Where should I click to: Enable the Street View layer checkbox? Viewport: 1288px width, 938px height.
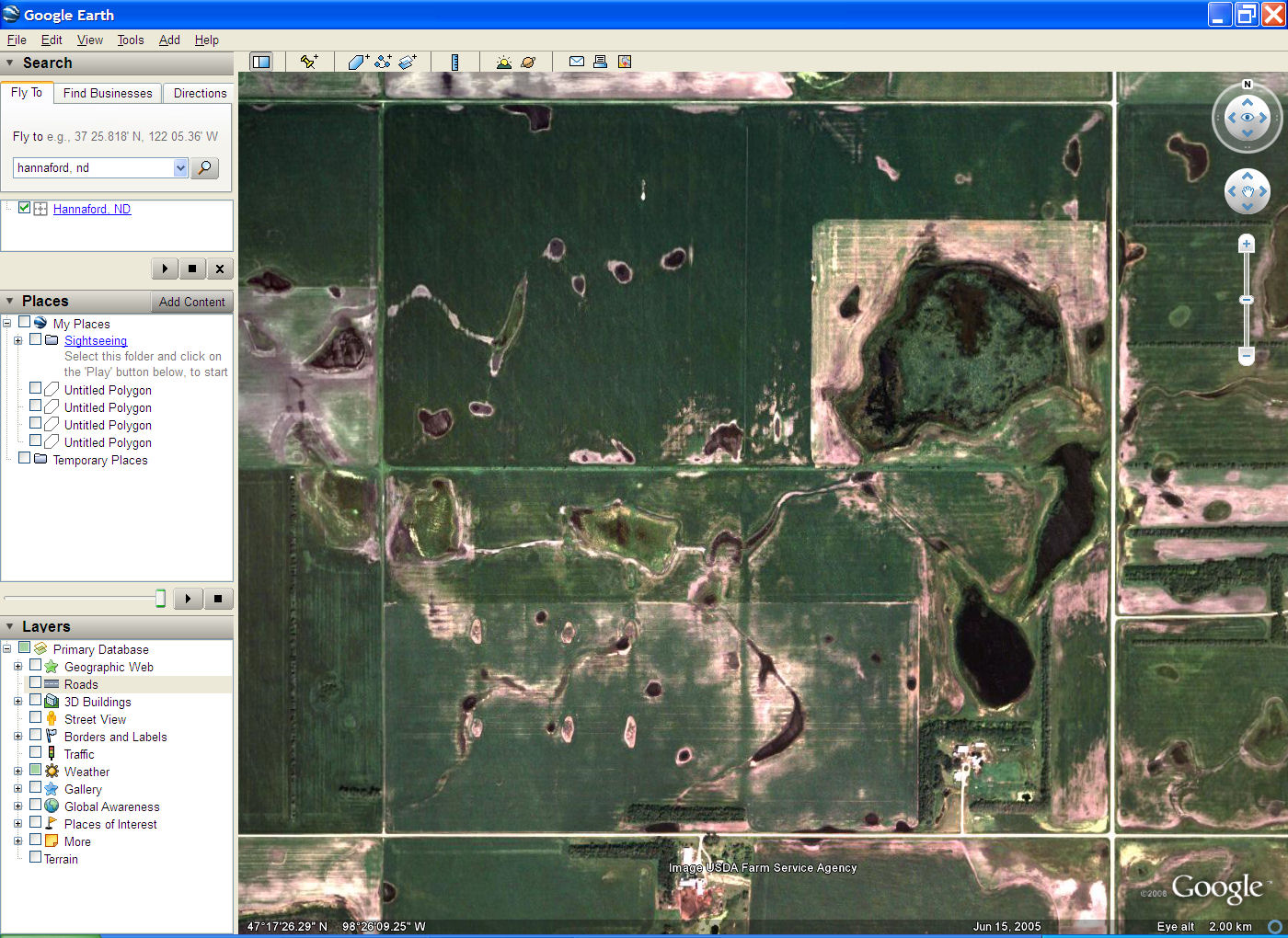[36, 718]
